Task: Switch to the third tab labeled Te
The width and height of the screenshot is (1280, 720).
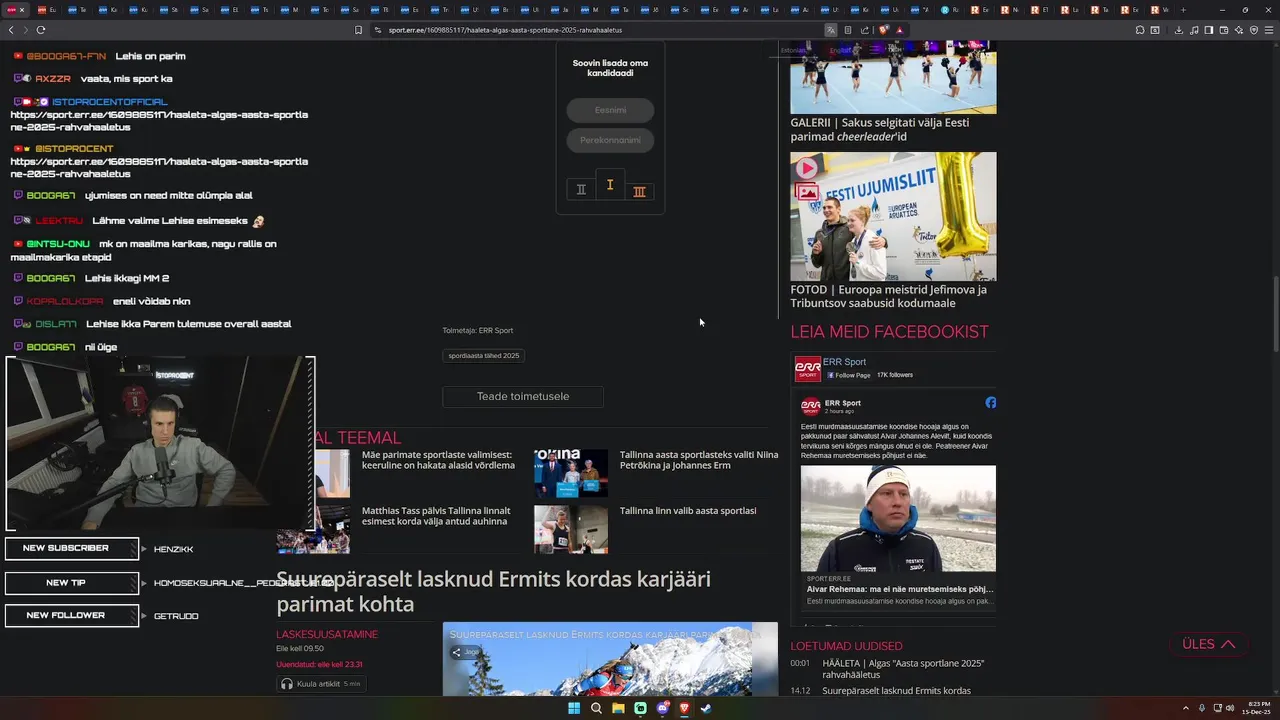Action: [76, 10]
